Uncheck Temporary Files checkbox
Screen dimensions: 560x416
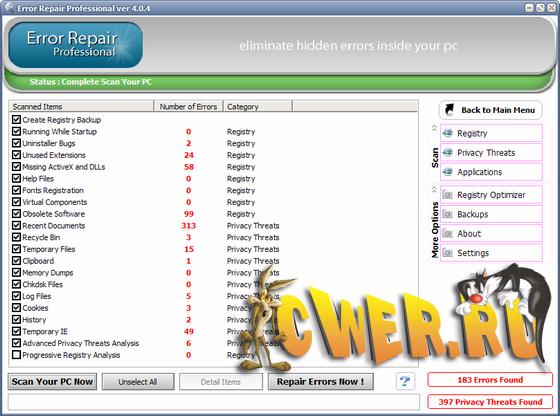(x=16, y=249)
